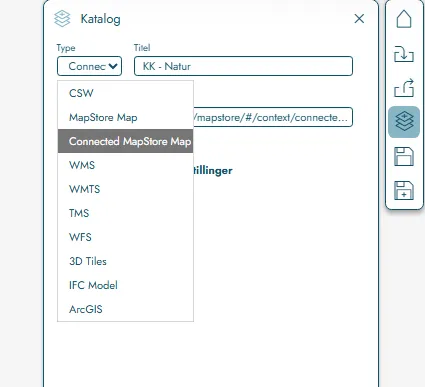The height and width of the screenshot is (387, 425).
Task: Select CSW in the type list
Action: pyautogui.click(x=125, y=93)
